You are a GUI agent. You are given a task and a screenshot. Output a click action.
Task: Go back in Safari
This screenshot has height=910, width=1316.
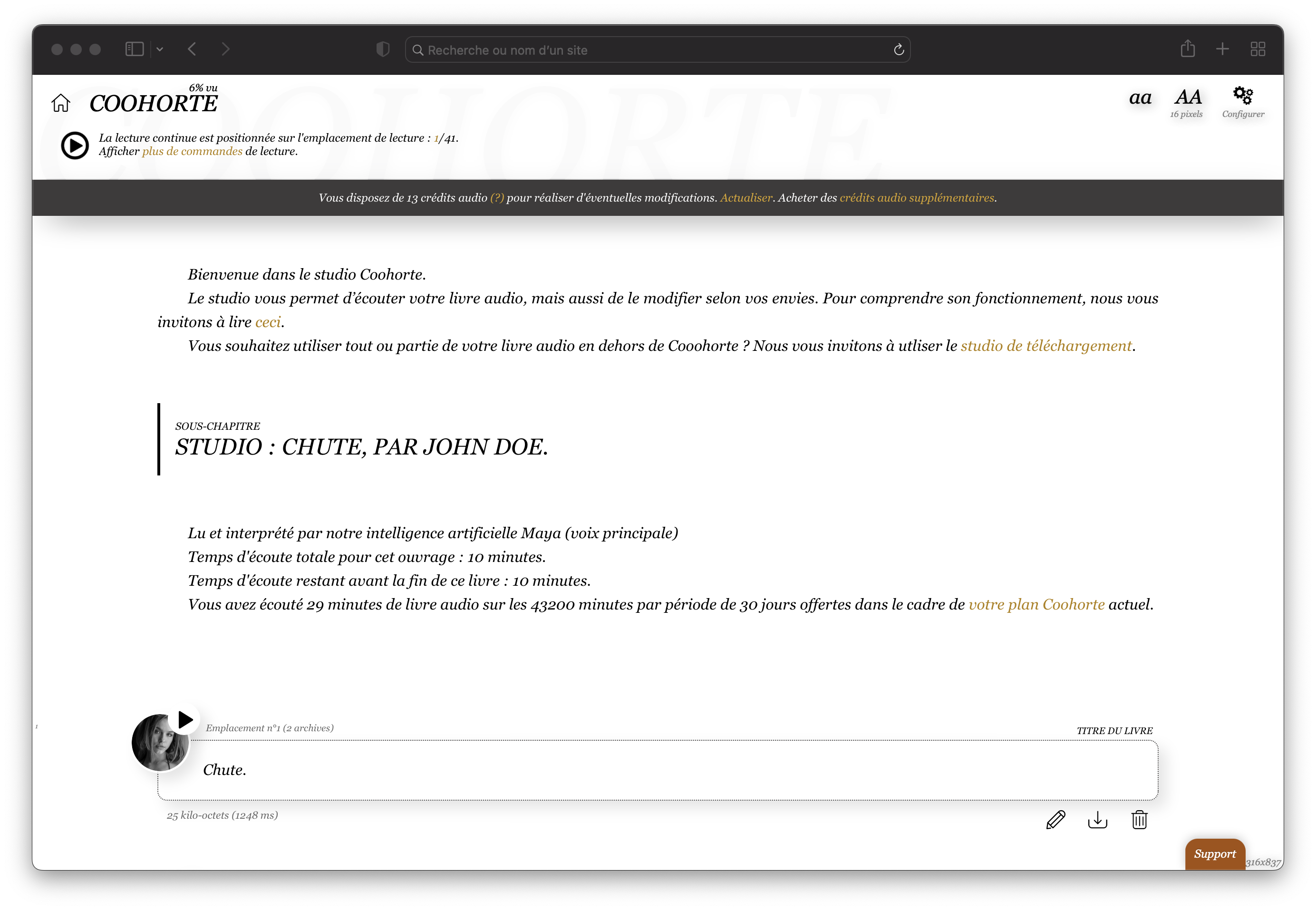pos(192,49)
